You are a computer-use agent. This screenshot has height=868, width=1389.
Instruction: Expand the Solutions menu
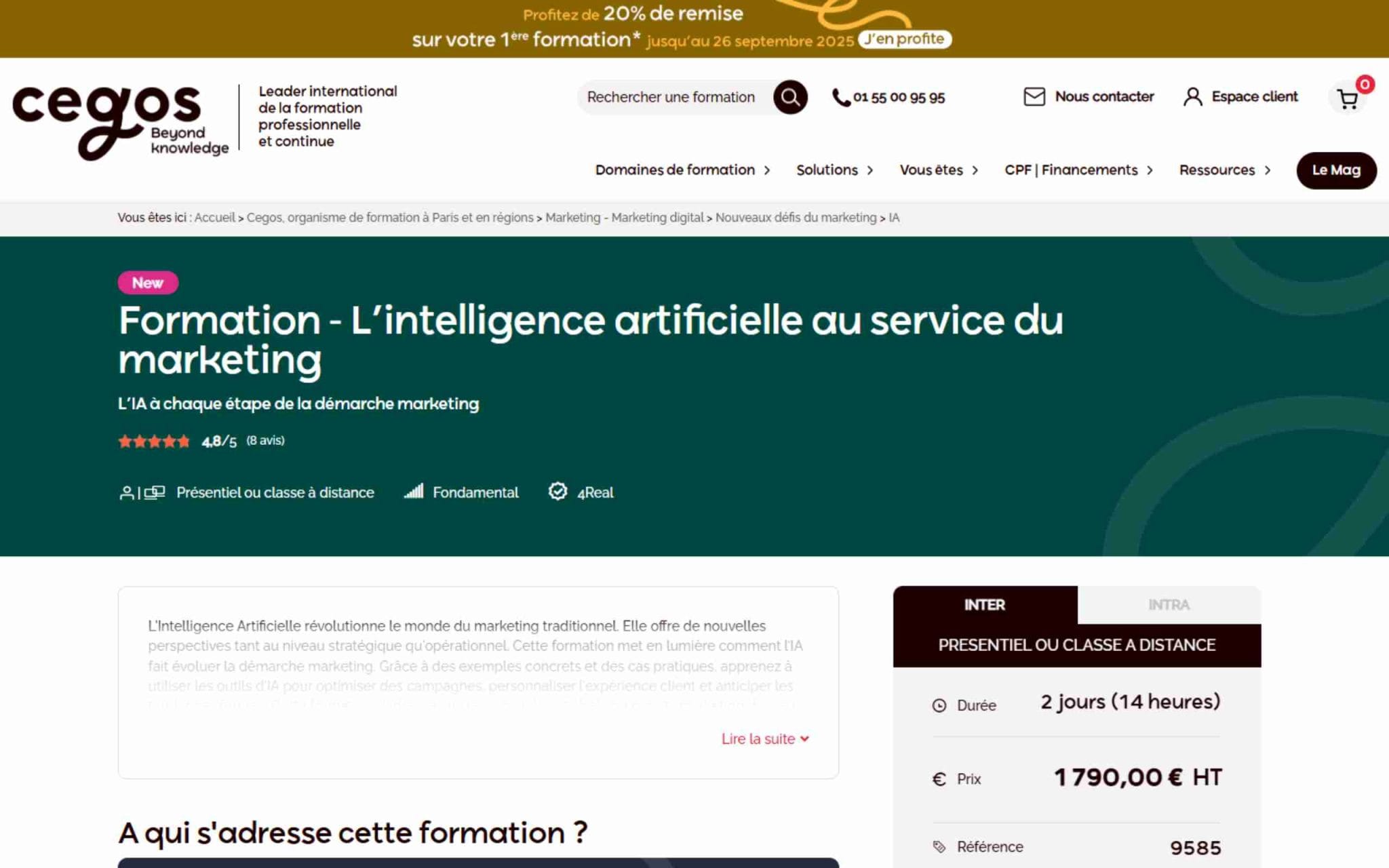(834, 170)
